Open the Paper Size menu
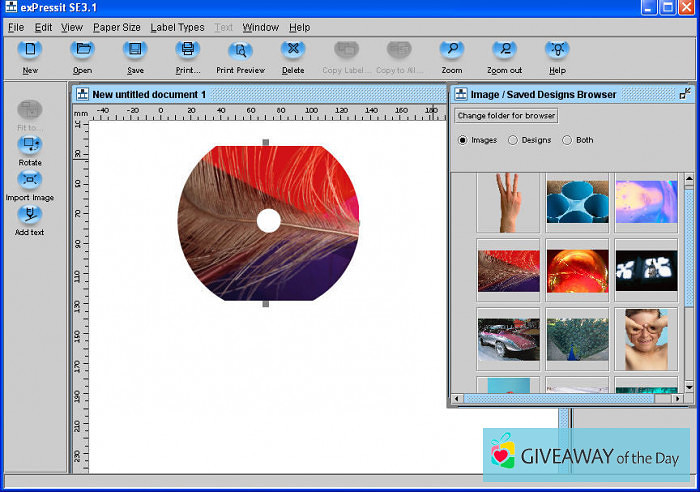Viewport: 700px width, 492px height. pos(117,27)
